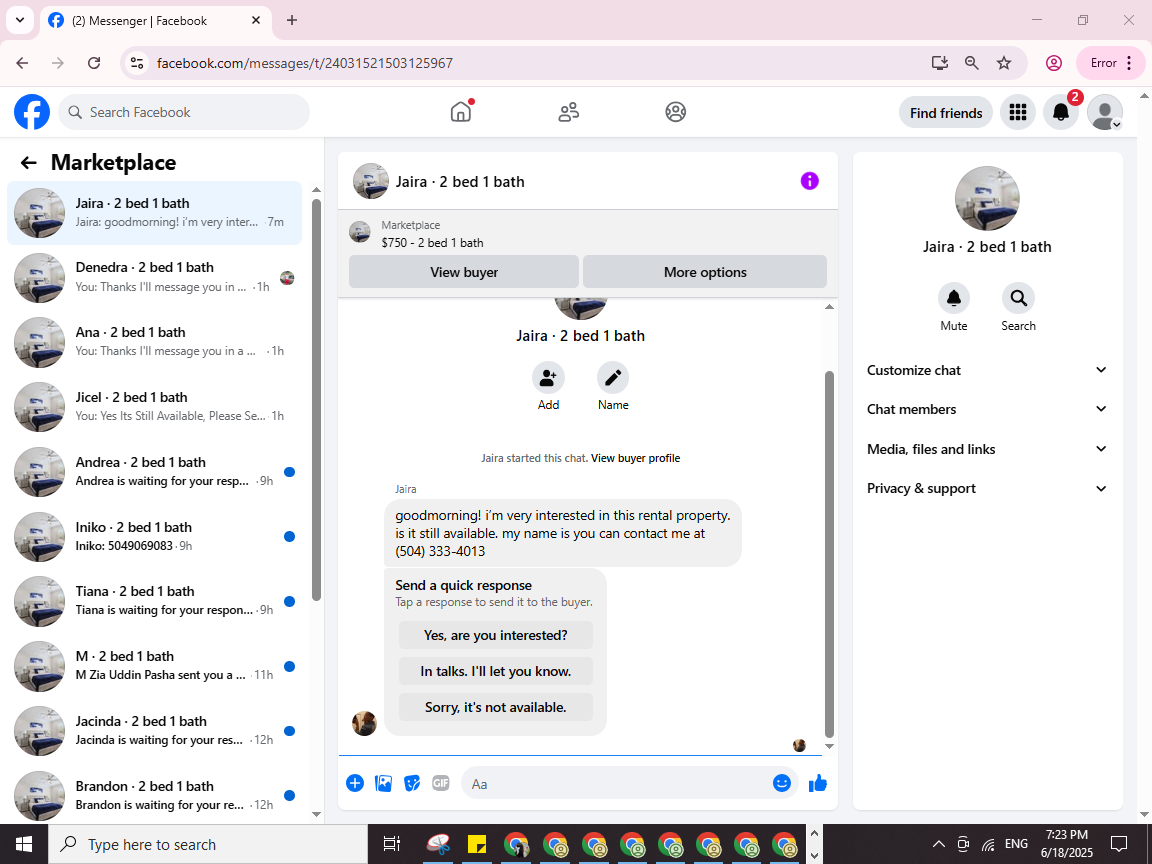Open the Windows notification center
This screenshot has width=1152, height=864.
[x=1118, y=844]
